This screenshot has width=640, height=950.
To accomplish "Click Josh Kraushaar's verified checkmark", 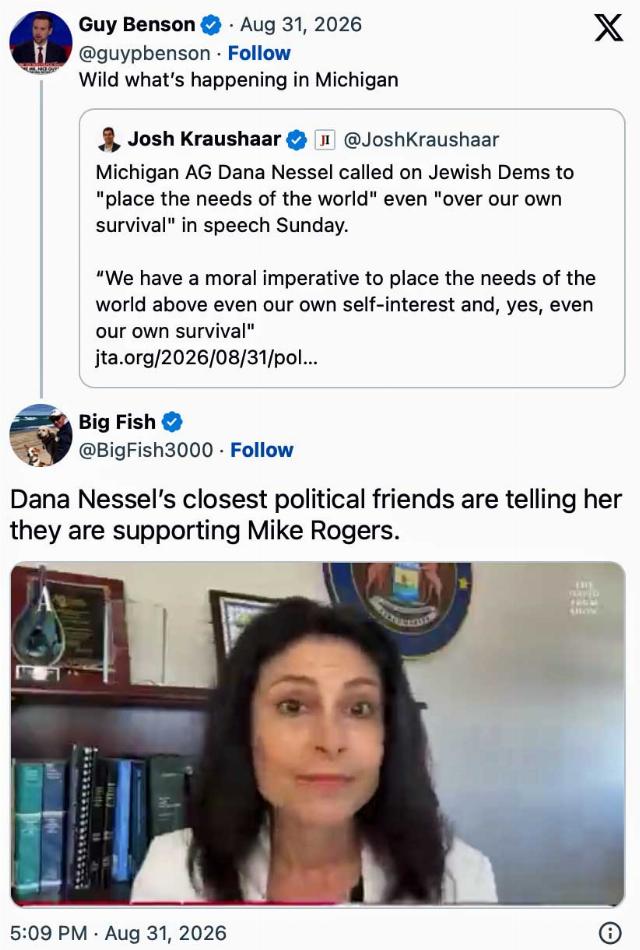I will (296, 139).
